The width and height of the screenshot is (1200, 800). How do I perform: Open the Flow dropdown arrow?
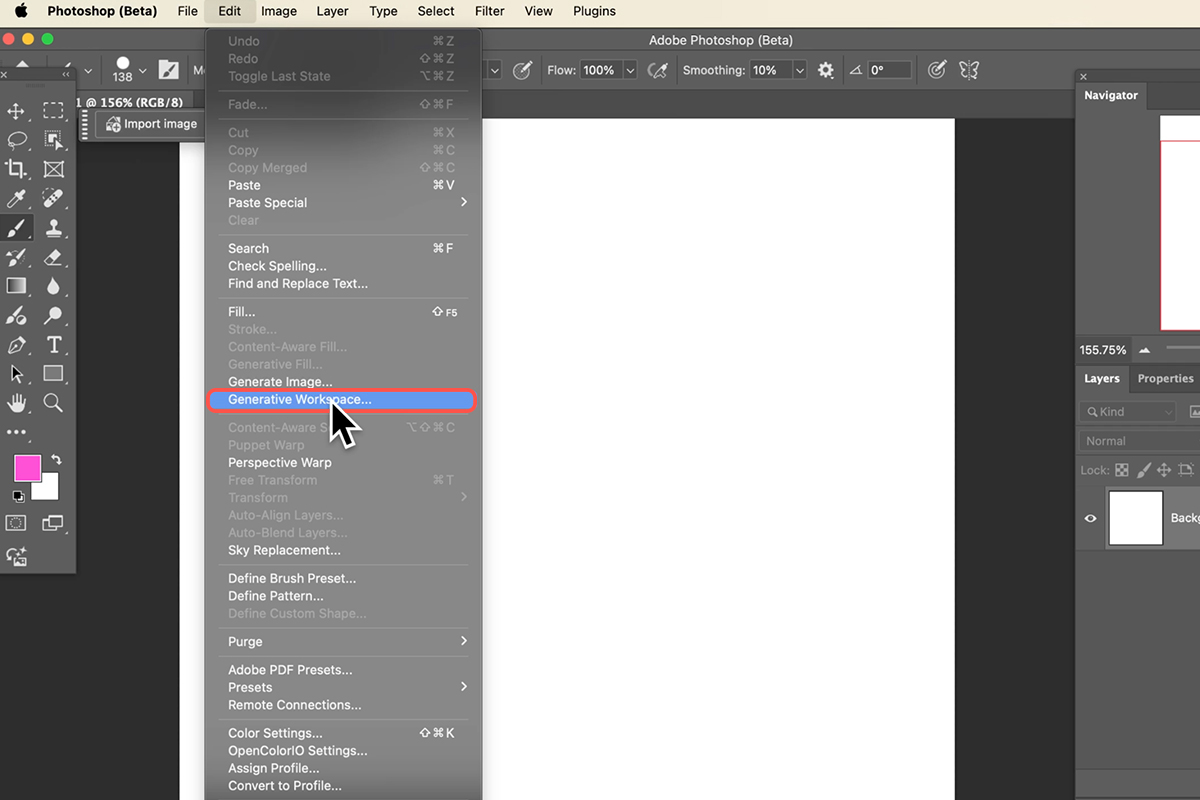tap(630, 70)
